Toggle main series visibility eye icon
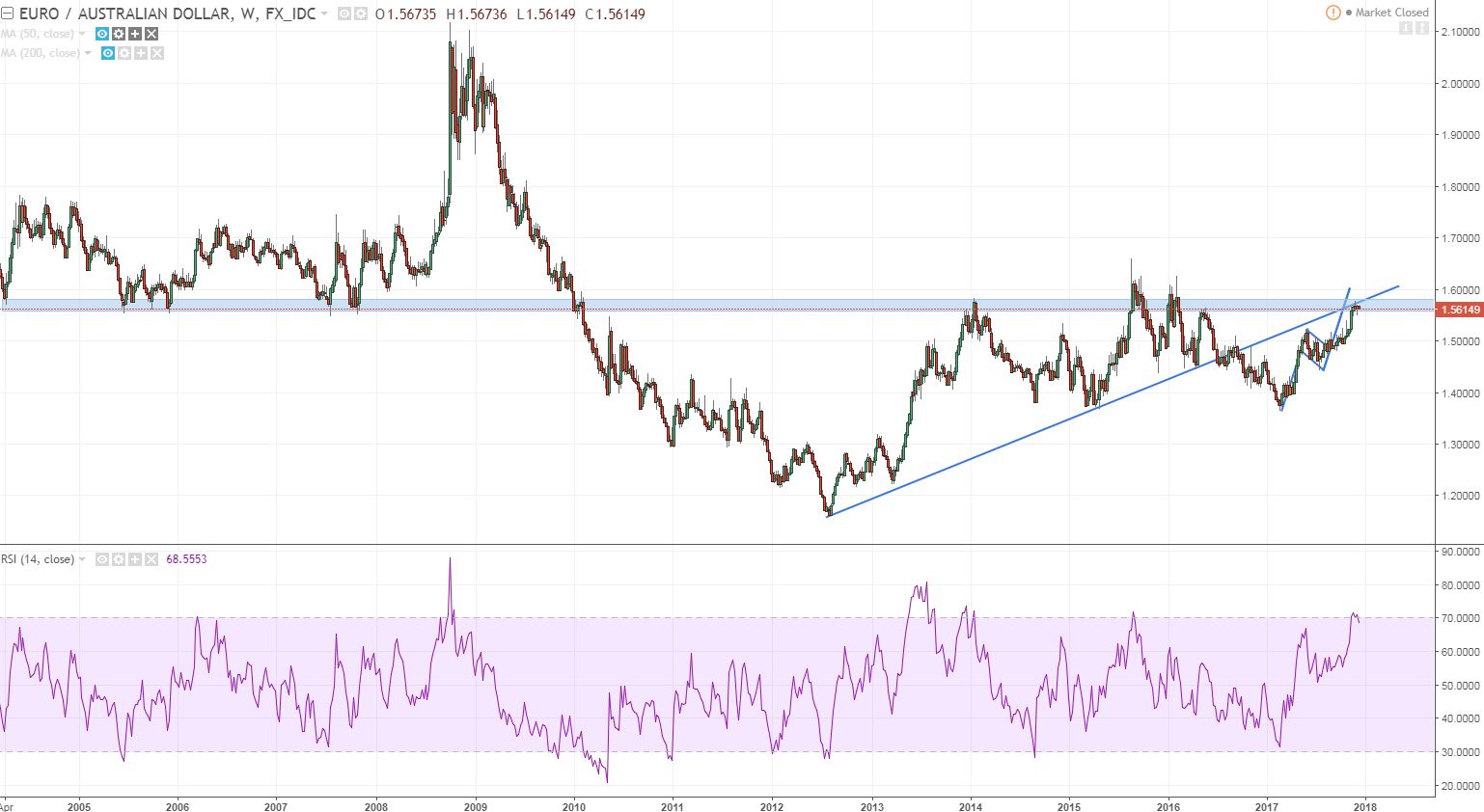Screen dimensions: 1484x812 tap(344, 14)
